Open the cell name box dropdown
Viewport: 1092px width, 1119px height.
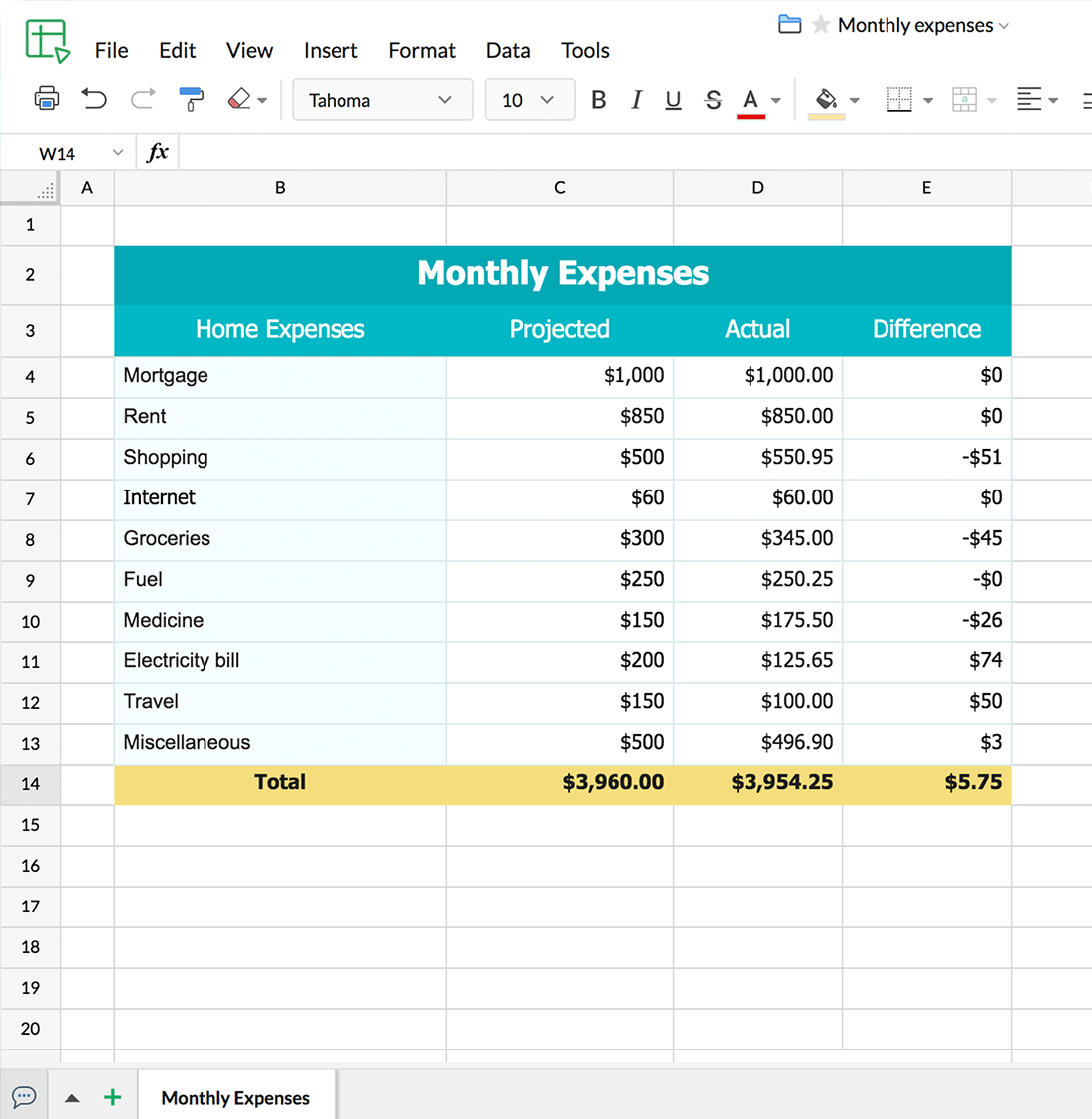(x=118, y=153)
